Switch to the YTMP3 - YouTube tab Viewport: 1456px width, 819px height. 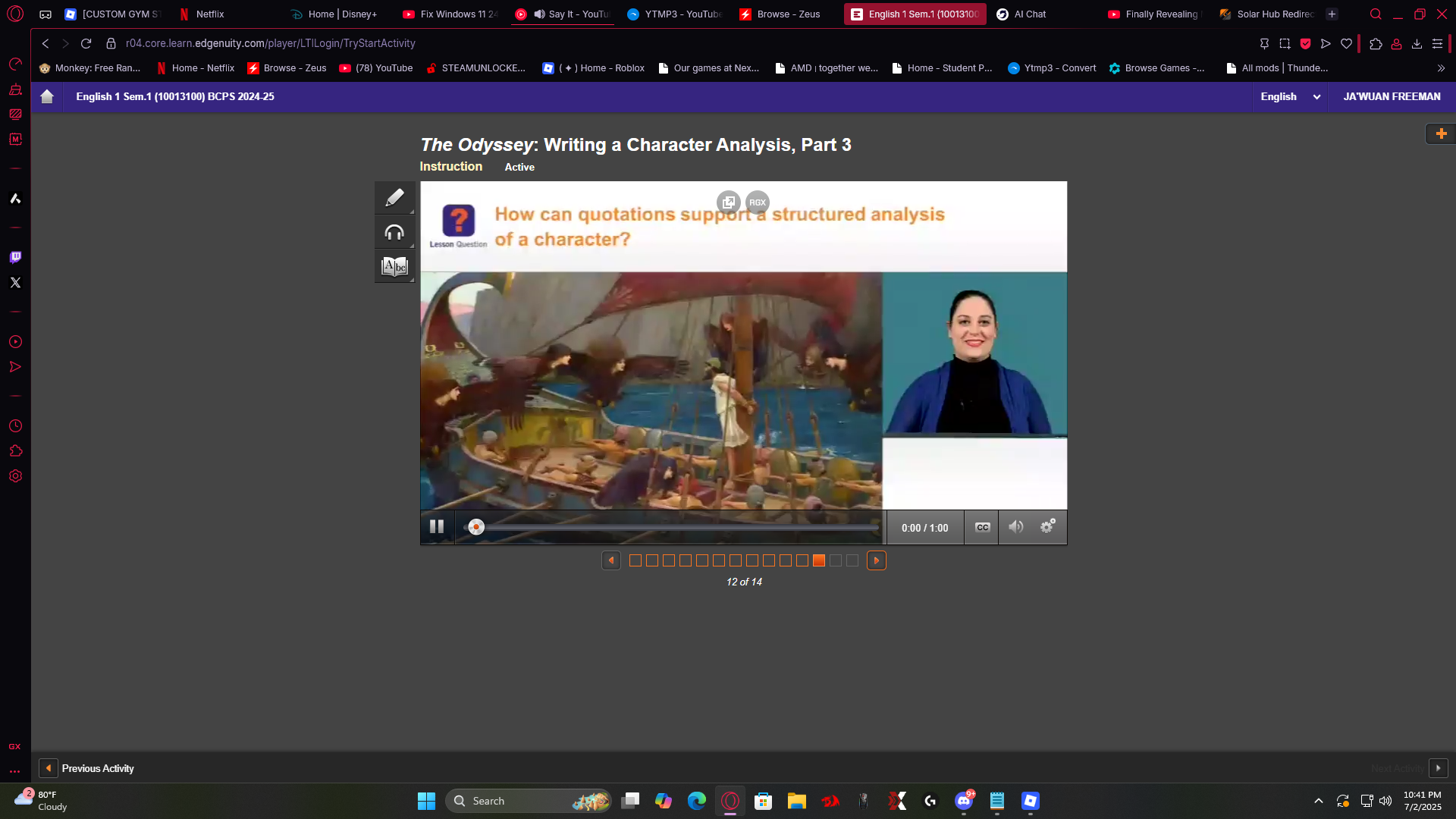[x=673, y=14]
